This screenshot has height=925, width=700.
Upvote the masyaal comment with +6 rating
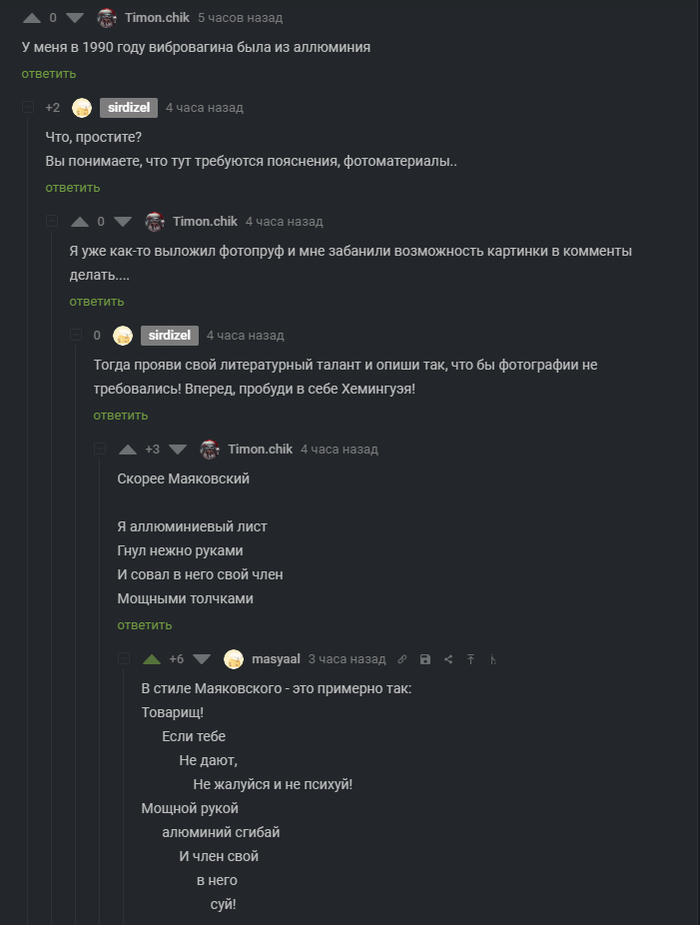pyautogui.click(x=152, y=659)
